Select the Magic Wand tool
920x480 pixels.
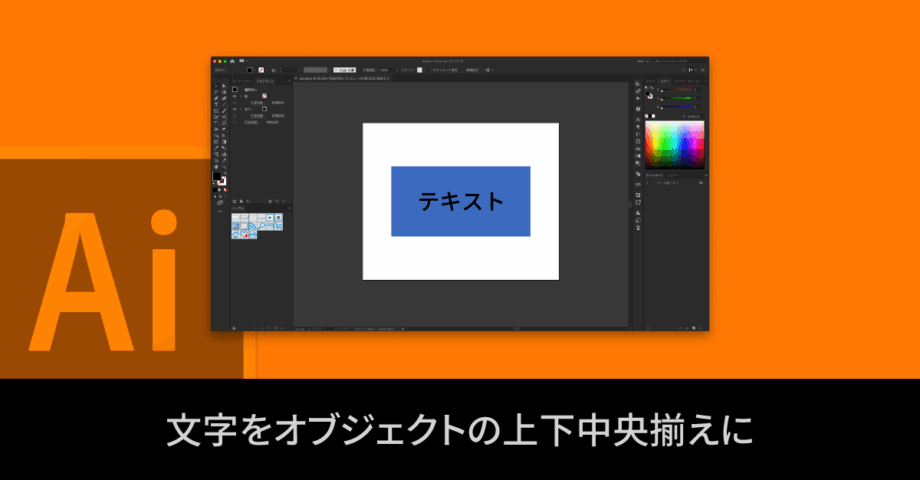coord(216,92)
